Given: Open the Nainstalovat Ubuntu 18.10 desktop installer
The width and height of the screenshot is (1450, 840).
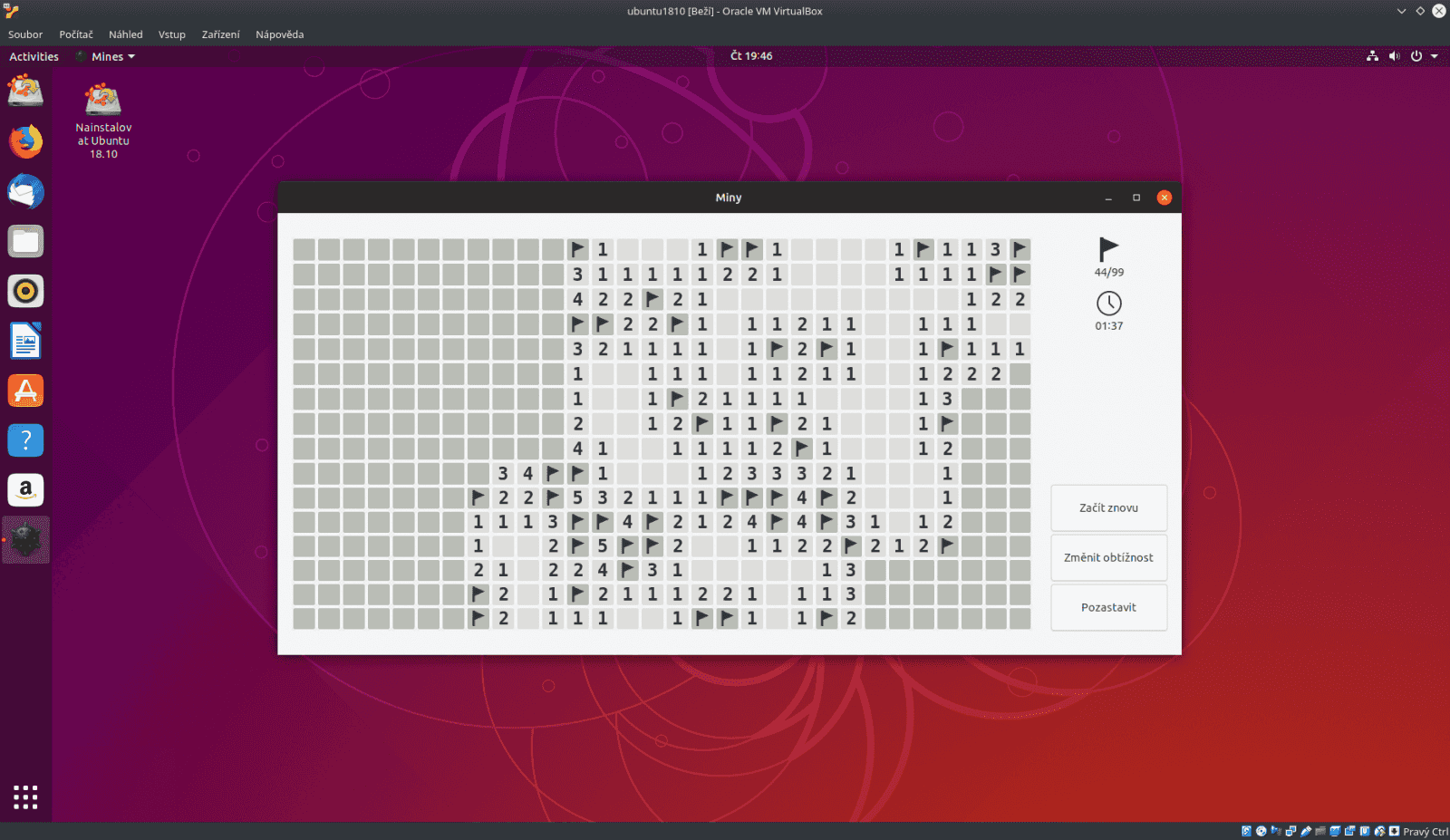Looking at the screenshot, I should coord(102,100).
